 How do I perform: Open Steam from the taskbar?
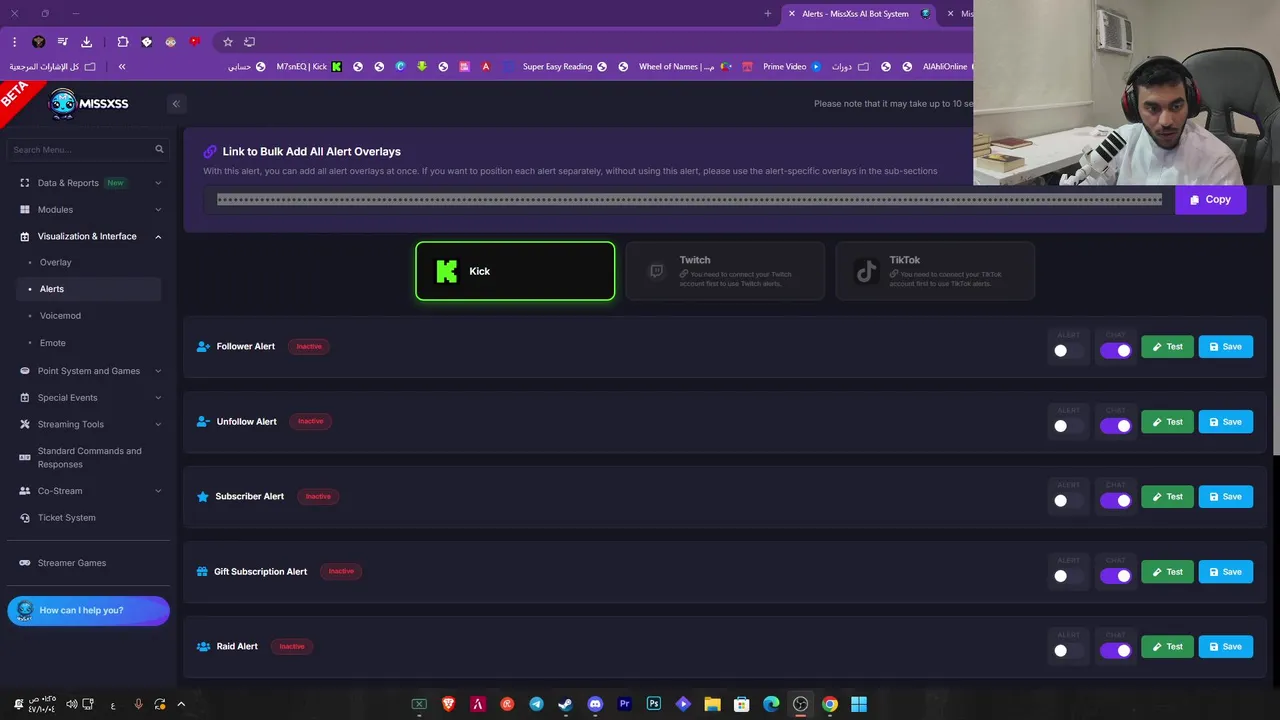(565, 704)
